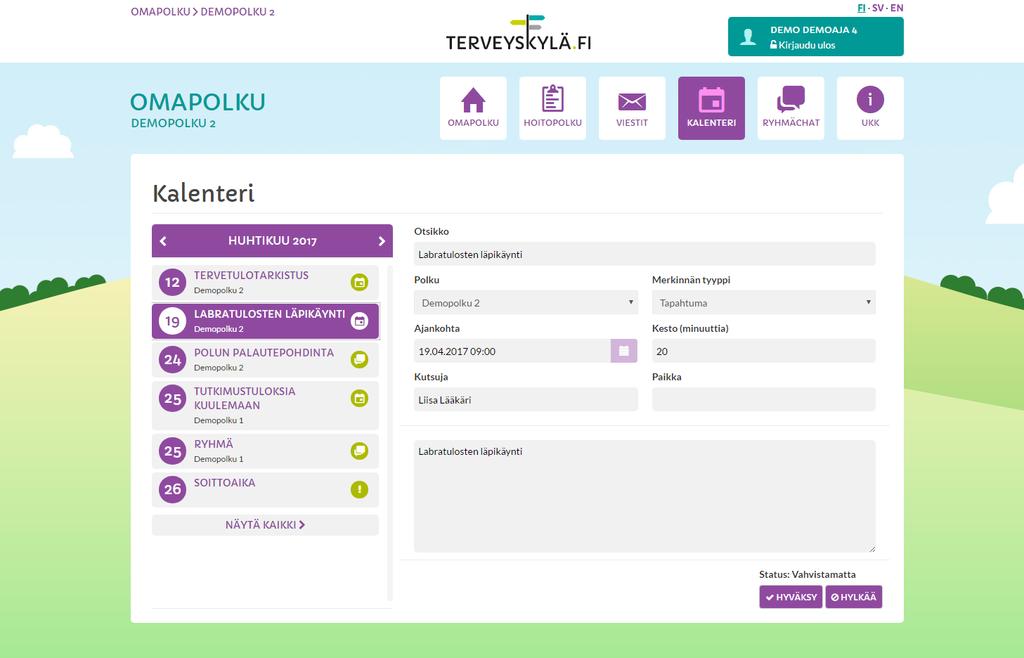This screenshot has width=1024, height=658.
Task: Select Polun palautepohdinta event
Action: pos(265,360)
